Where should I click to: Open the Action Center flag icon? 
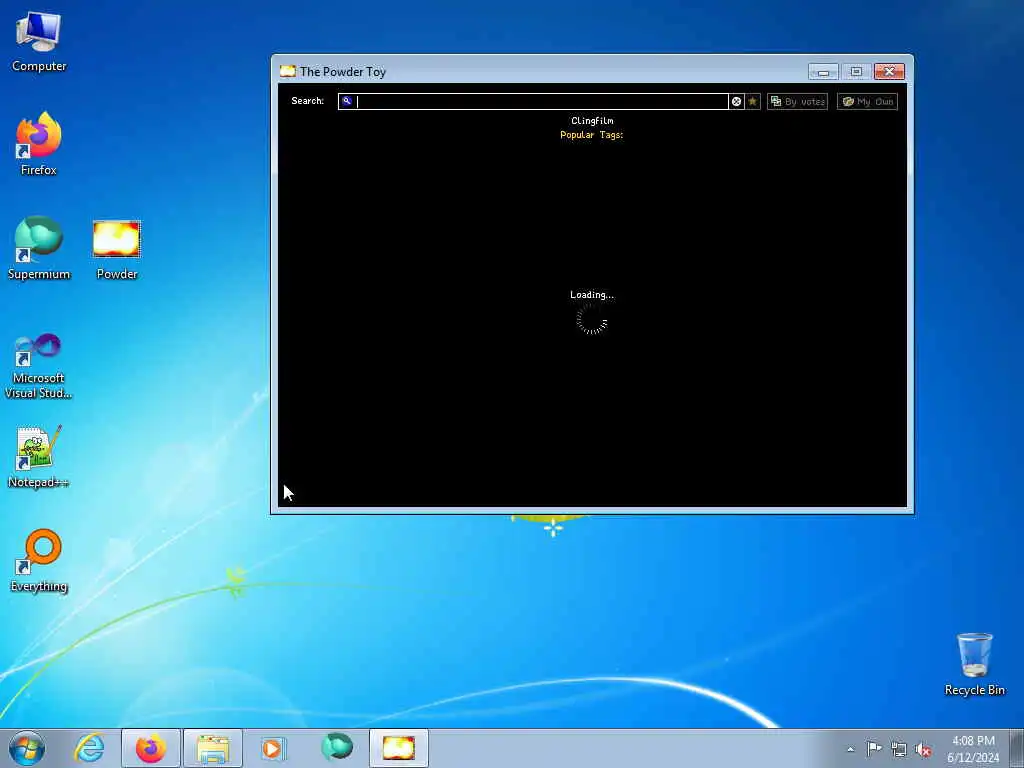(874, 748)
